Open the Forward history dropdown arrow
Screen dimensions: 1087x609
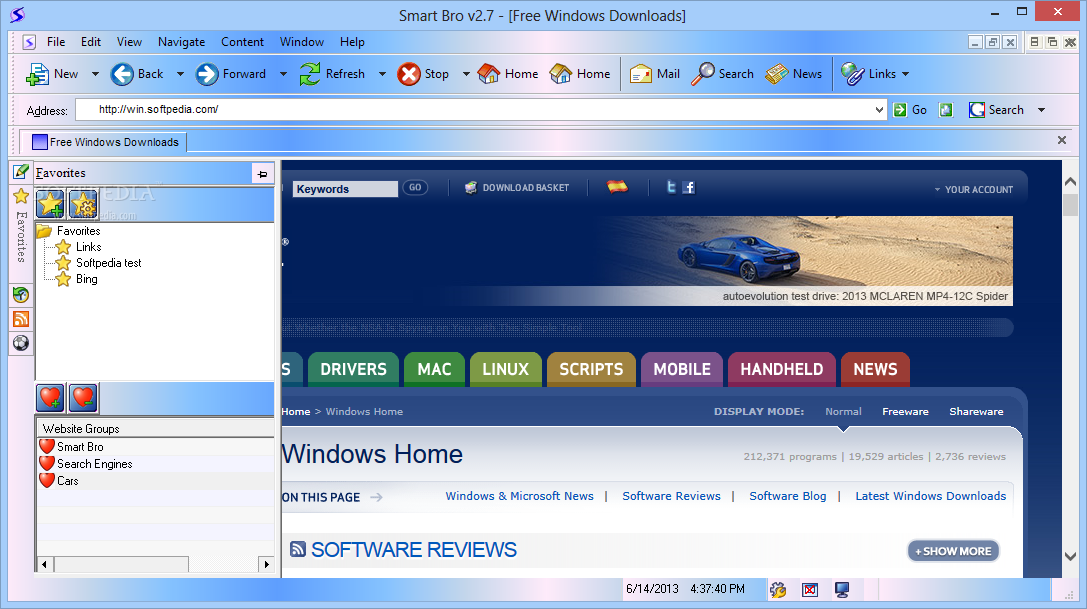point(283,74)
